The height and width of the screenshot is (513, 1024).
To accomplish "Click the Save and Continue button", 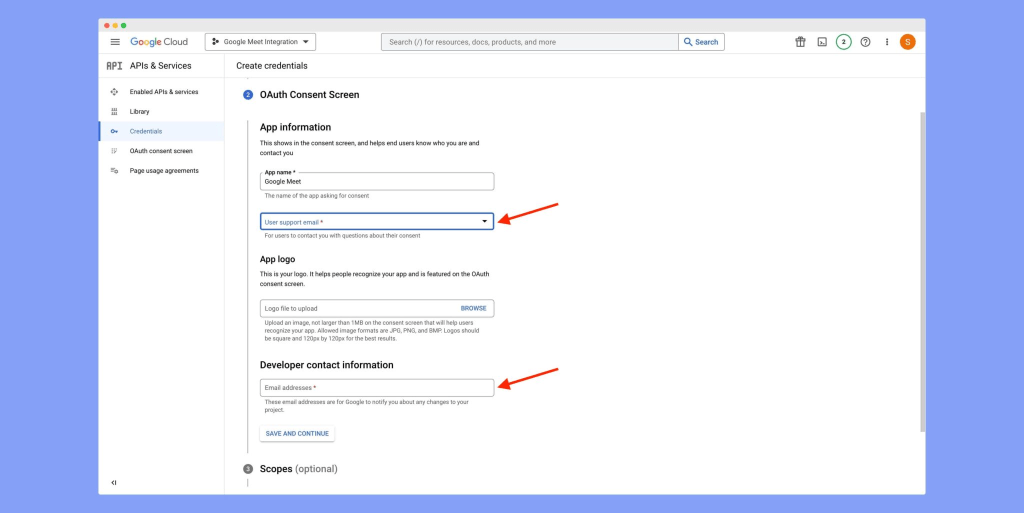I will 297,434.
